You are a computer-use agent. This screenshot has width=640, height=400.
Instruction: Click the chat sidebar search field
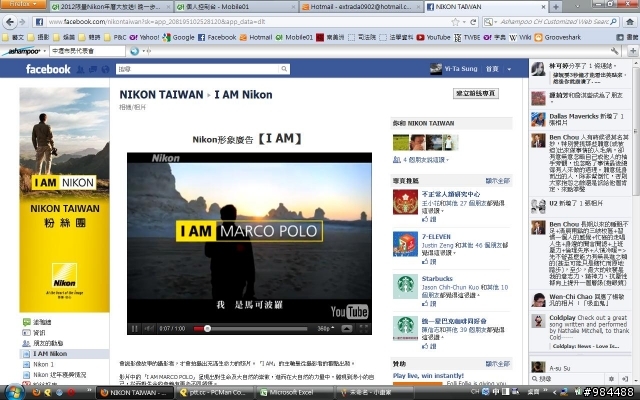[x=569, y=379]
